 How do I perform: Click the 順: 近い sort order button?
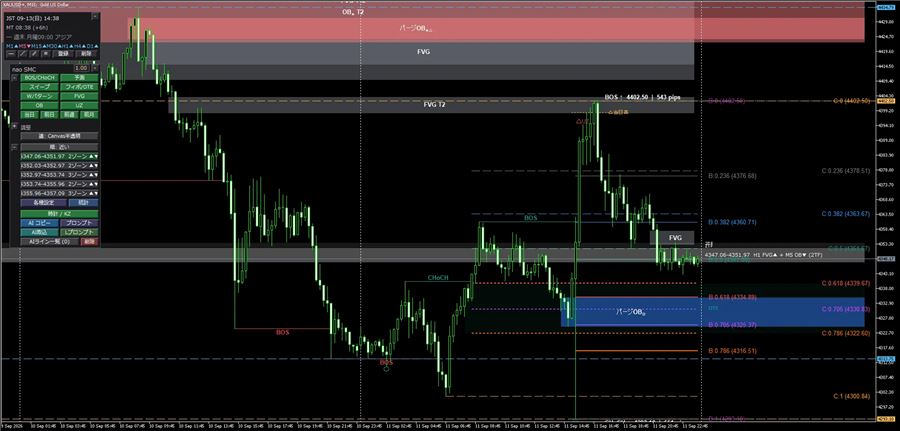pos(59,147)
